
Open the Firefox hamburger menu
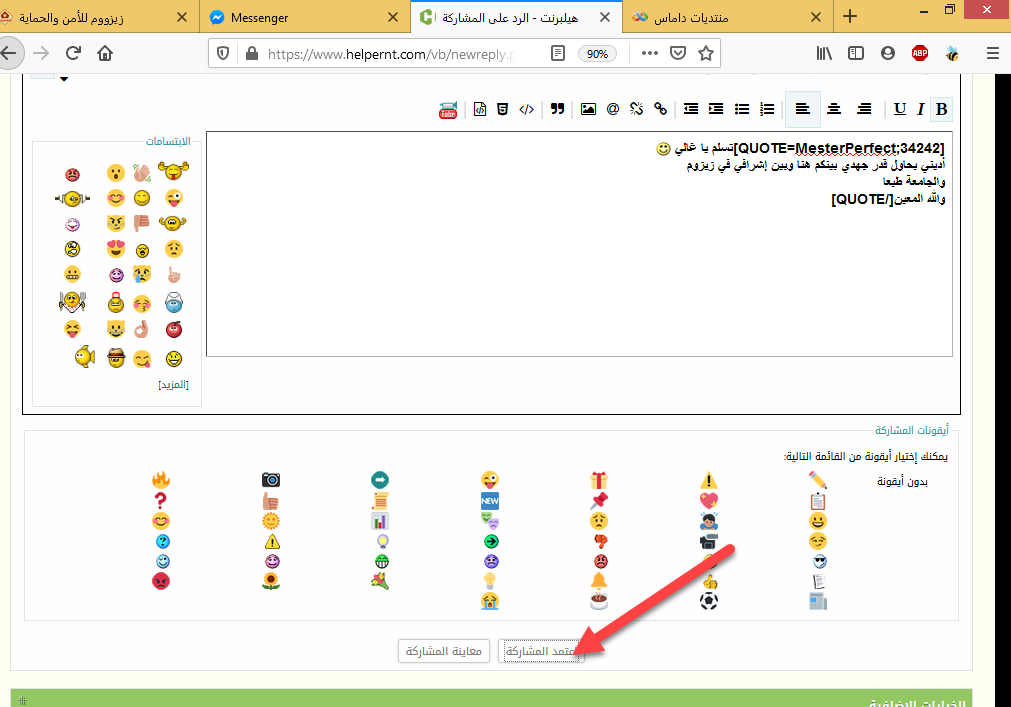tap(991, 54)
